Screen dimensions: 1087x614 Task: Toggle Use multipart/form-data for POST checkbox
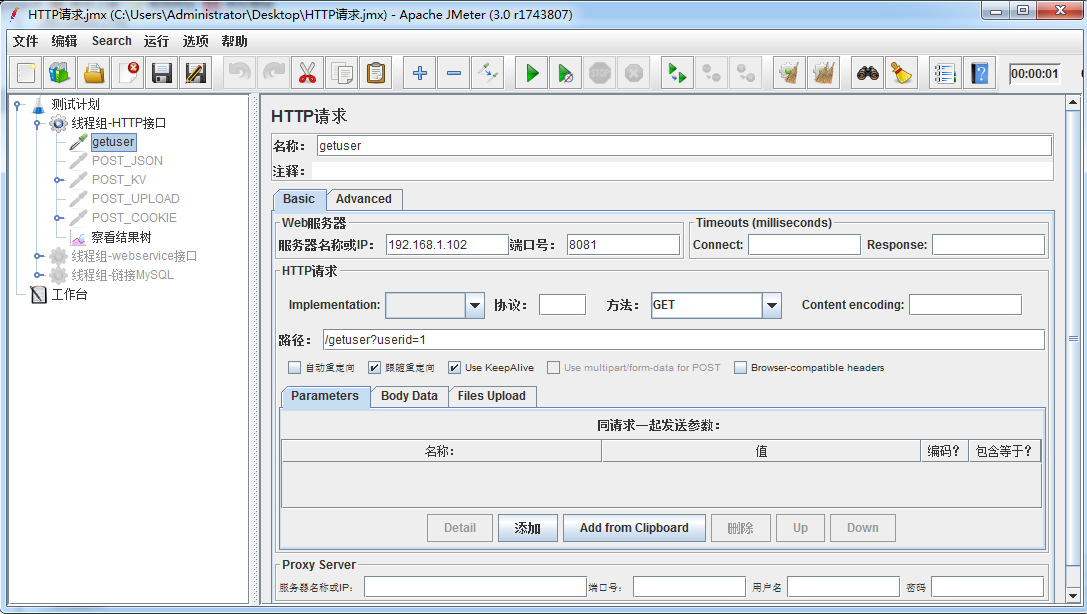click(553, 367)
